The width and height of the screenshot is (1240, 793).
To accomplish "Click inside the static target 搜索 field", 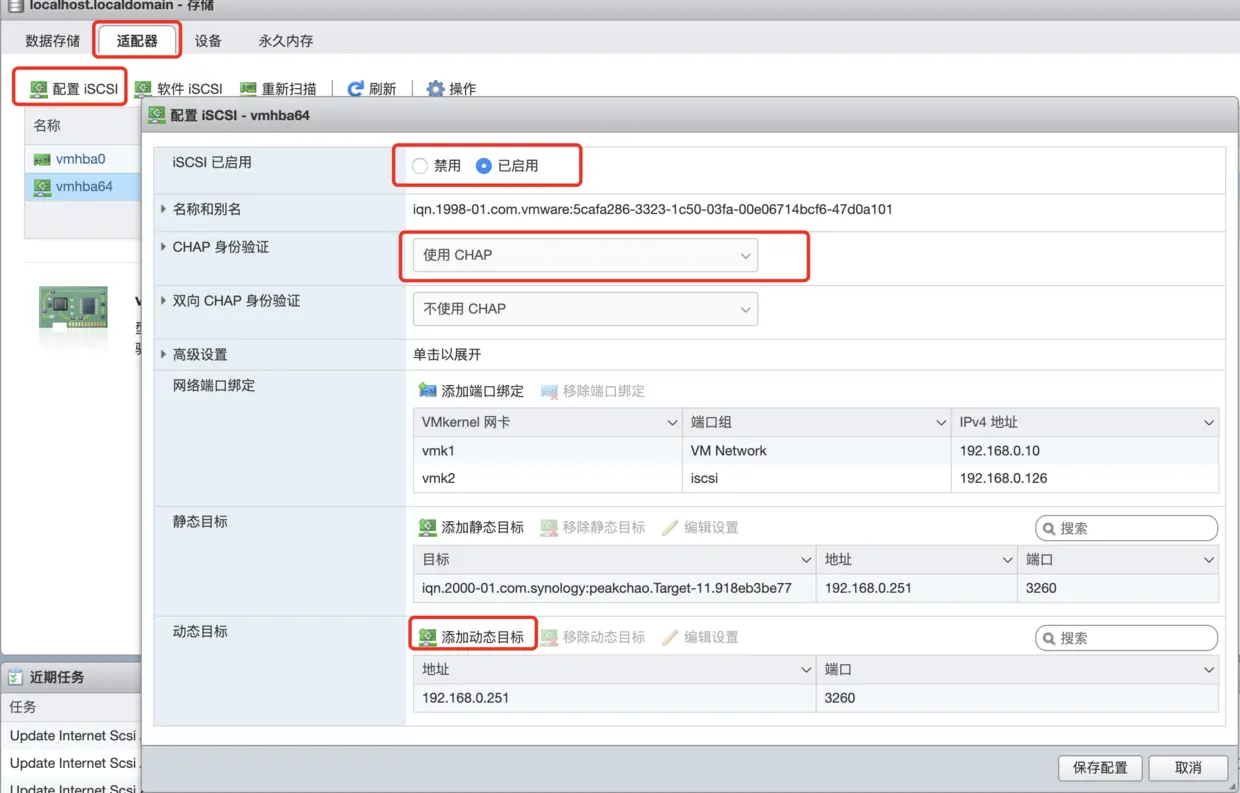I will point(1130,527).
